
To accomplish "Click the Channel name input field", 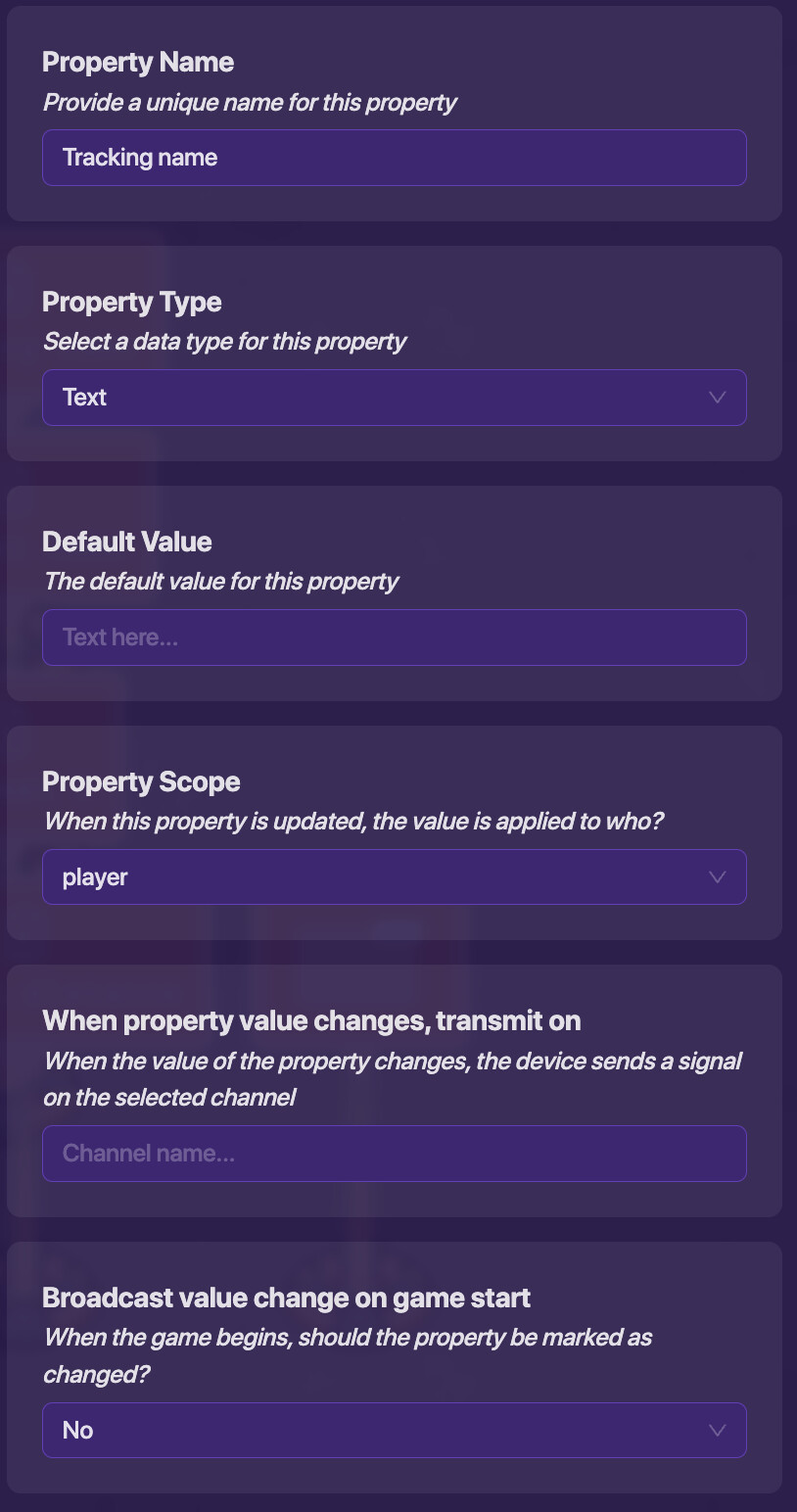I will (394, 1154).
